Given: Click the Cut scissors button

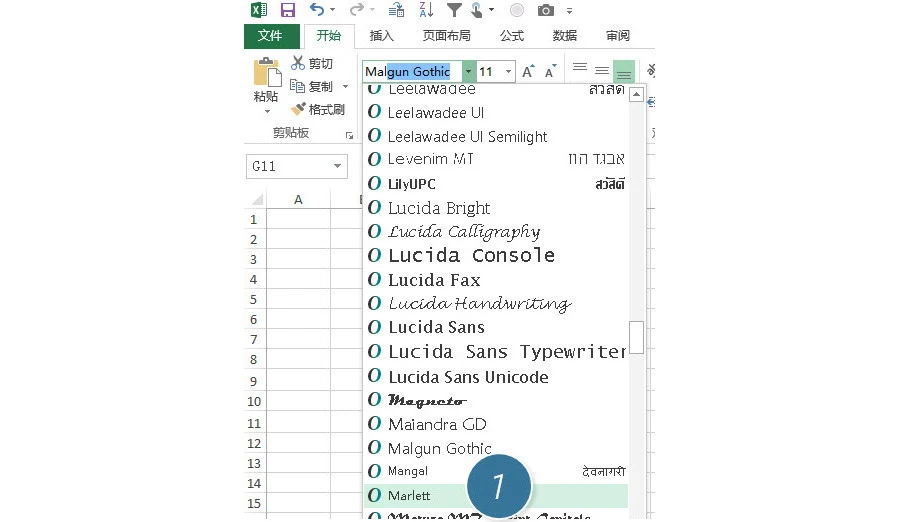Looking at the screenshot, I should (x=312, y=64).
